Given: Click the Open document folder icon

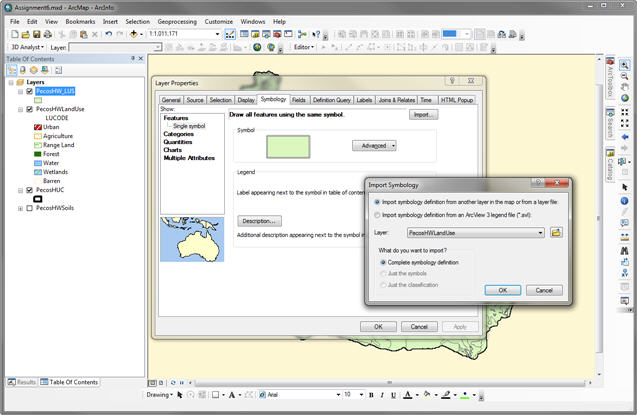Looking at the screenshot, I should tap(25, 34).
